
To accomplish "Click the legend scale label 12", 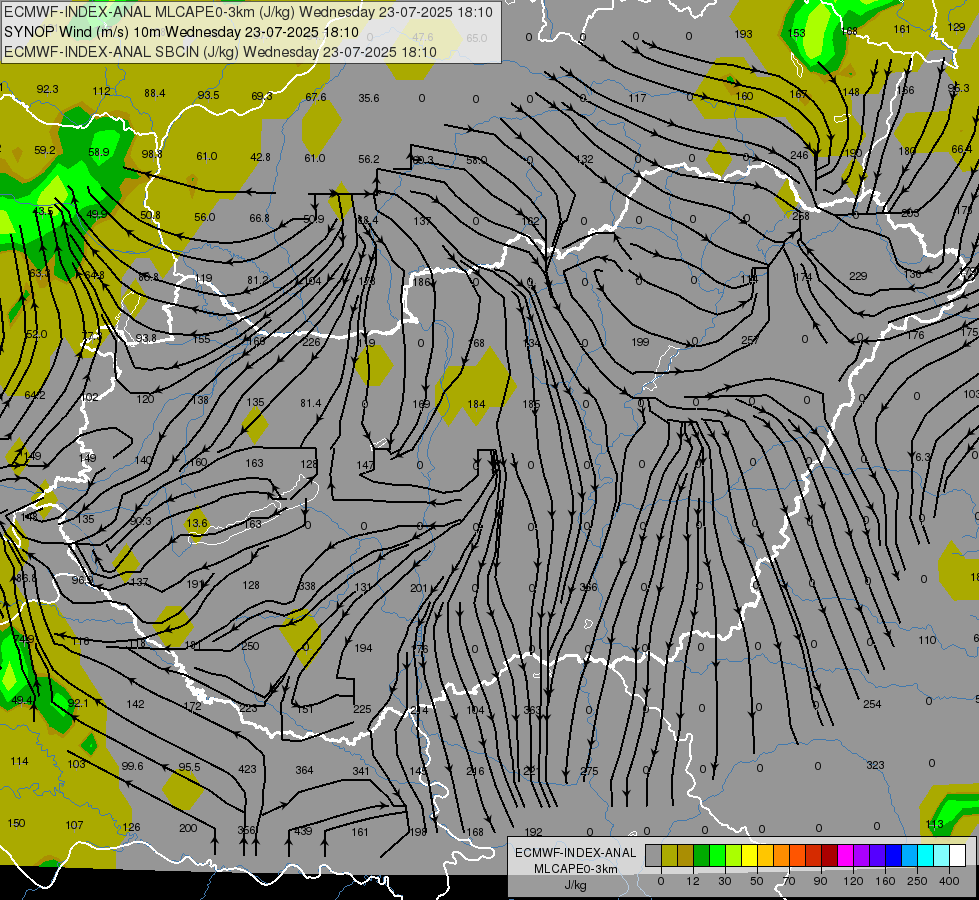I will [692, 881].
